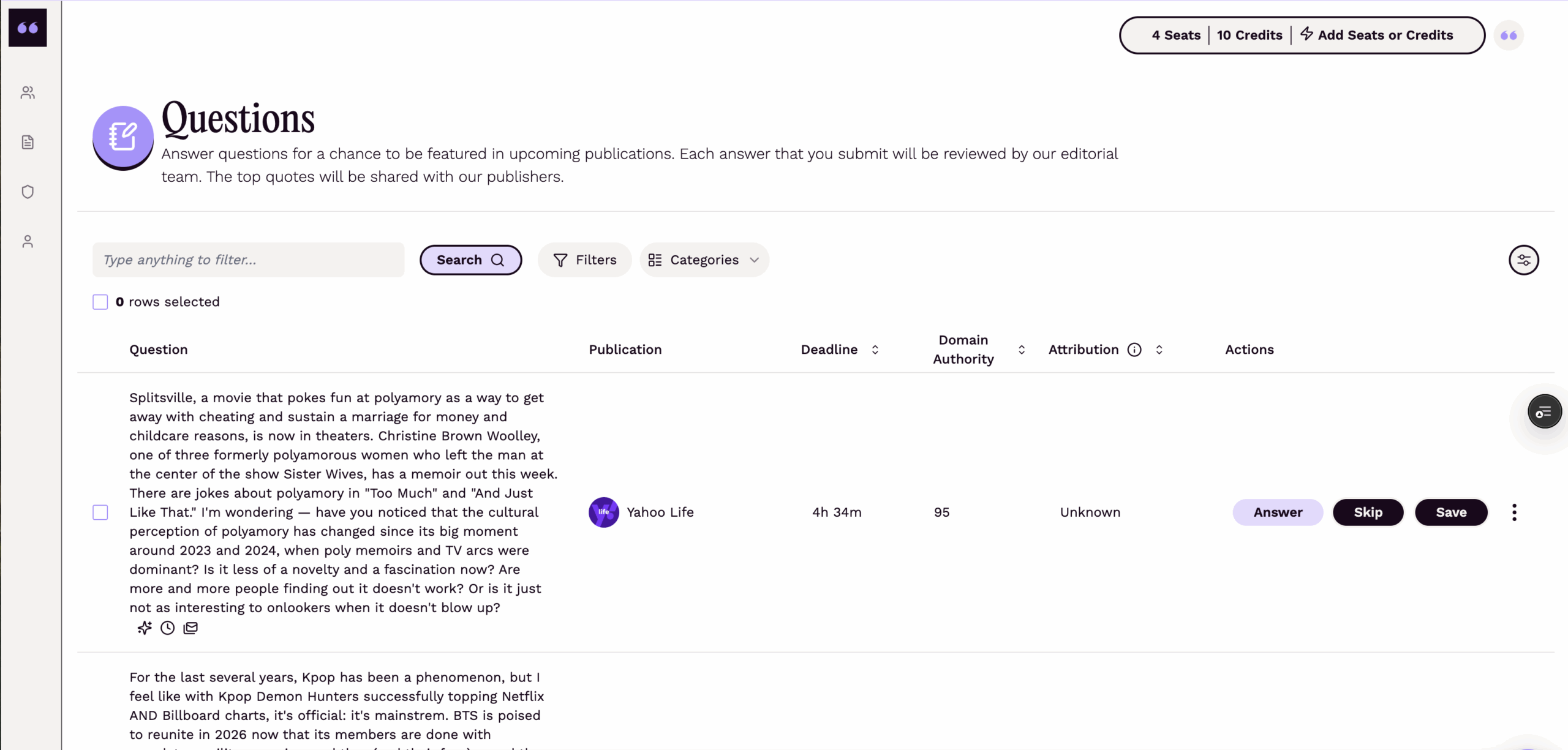Sort the table by Domain Authority column
Image resolution: width=1568 pixels, height=750 pixels.
pyautogui.click(x=1021, y=349)
